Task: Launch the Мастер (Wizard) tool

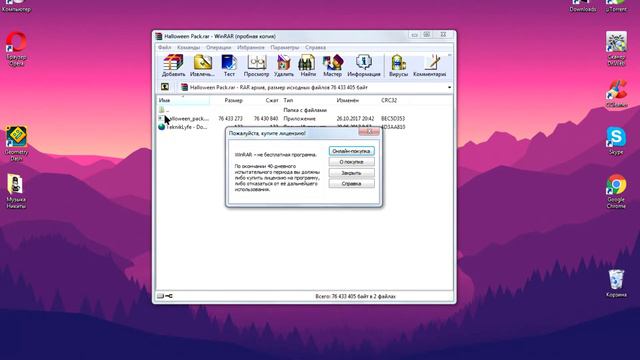Action: [333, 65]
